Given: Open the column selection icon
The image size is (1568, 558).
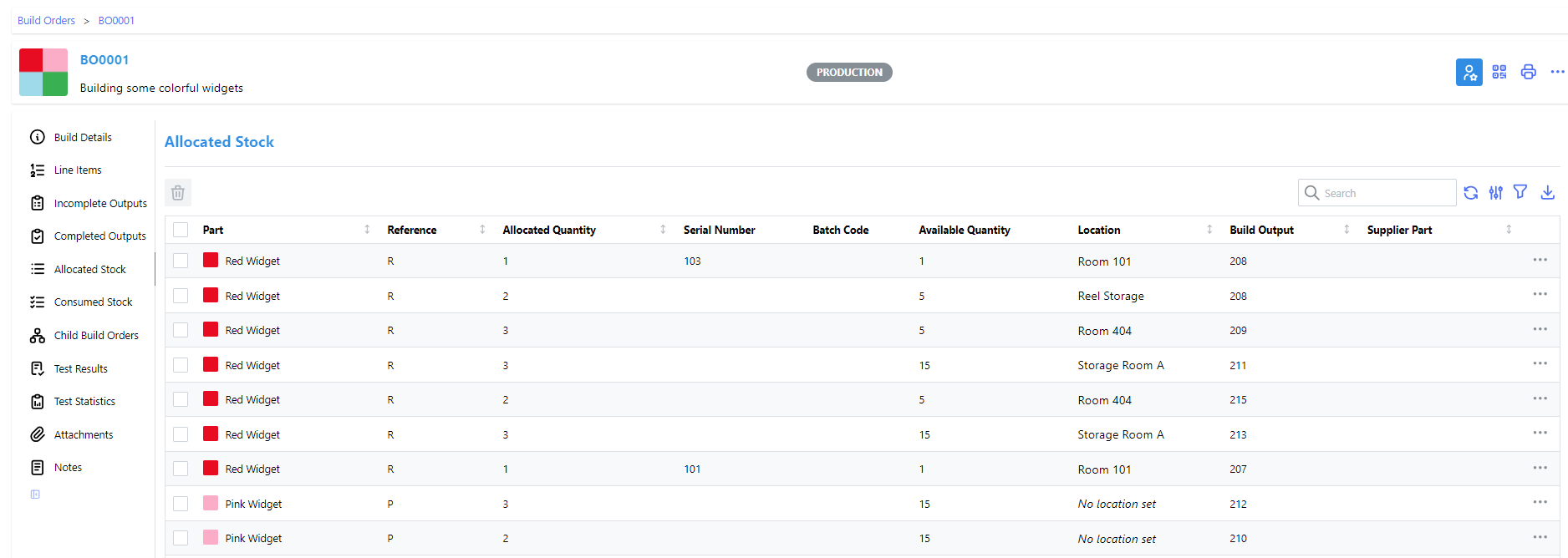Looking at the screenshot, I should tap(1496, 193).
